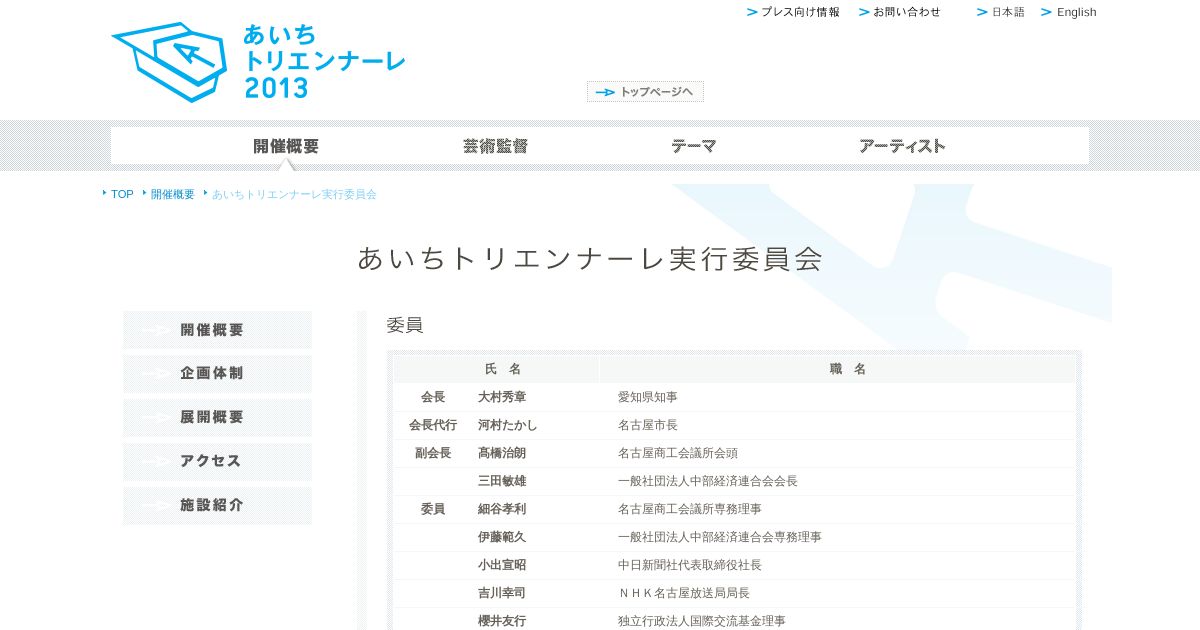Click title 独立行政法人国際交流基金理事
This screenshot has width=1200, height=630.
(702, 621)
